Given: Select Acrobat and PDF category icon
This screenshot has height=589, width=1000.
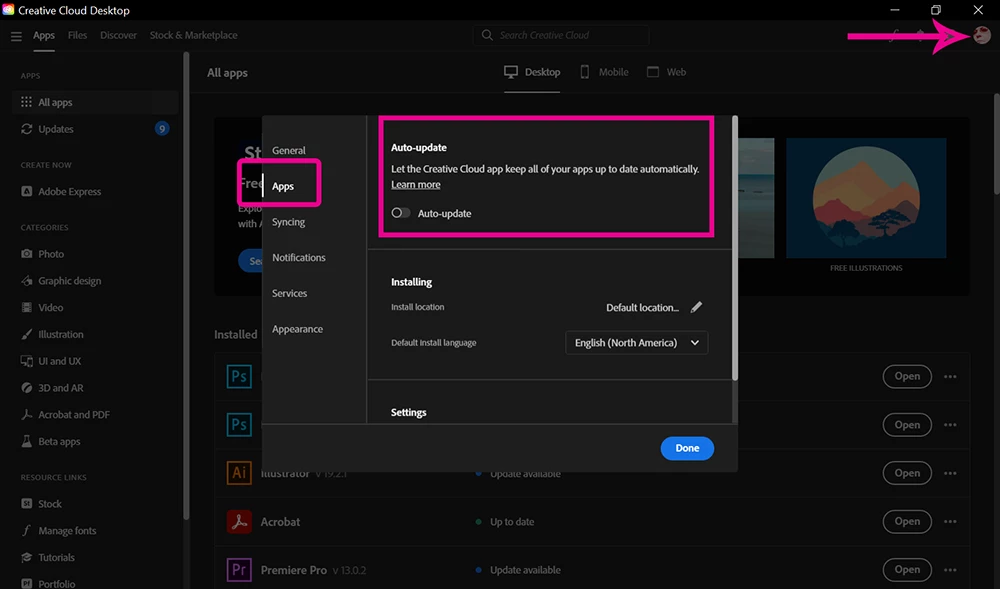Looking at the screenshot, I should tap(27, 414).
